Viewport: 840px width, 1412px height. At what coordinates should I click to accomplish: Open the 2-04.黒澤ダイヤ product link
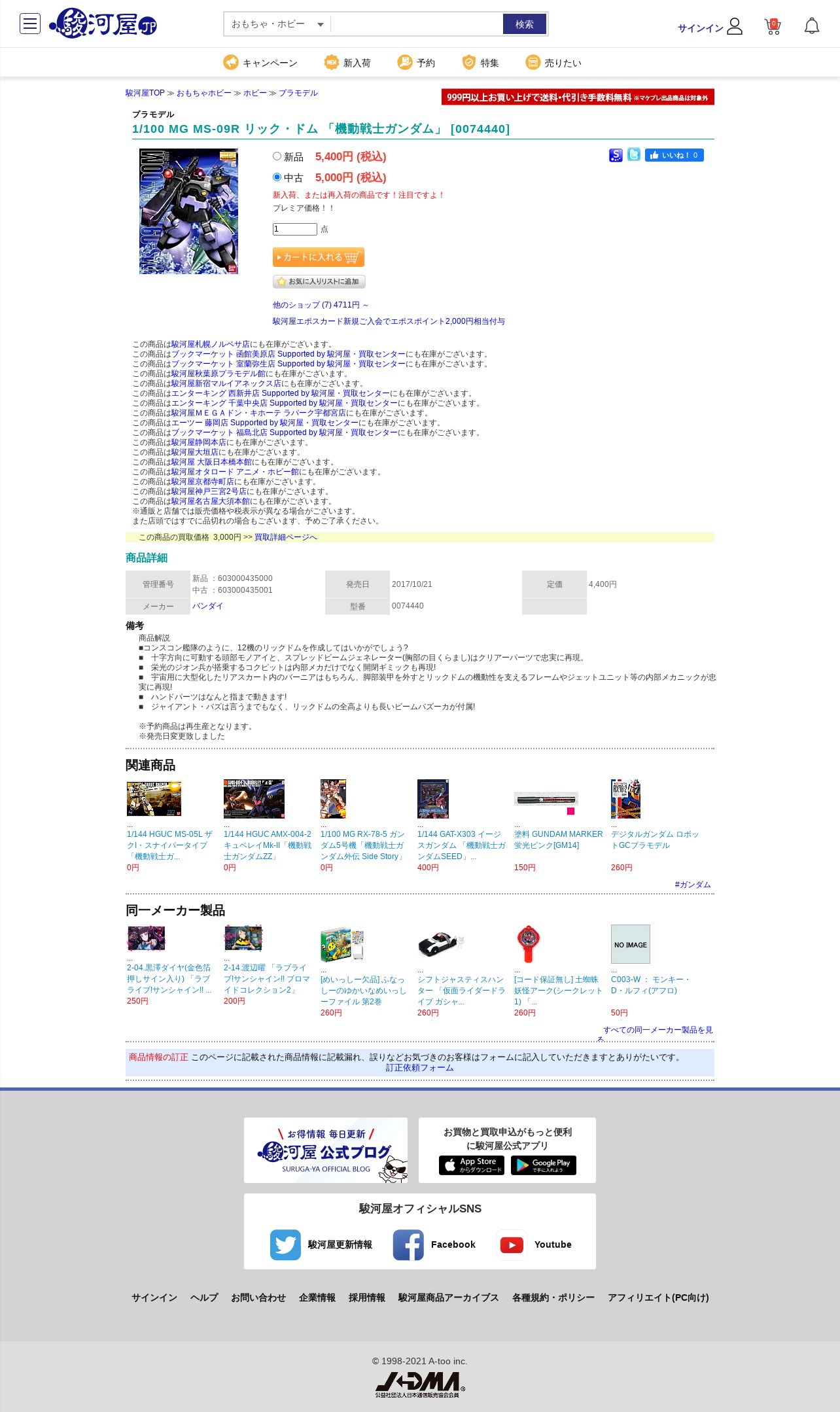169,979
